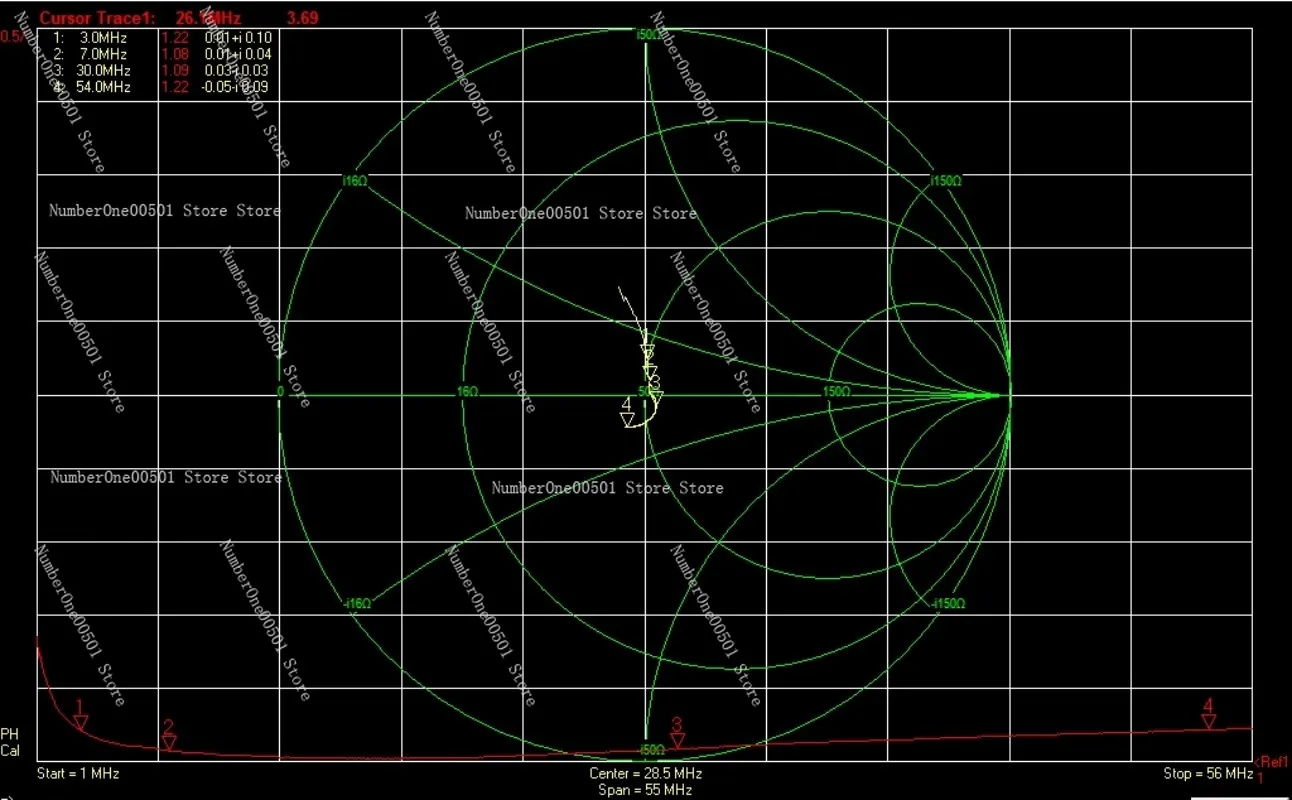
Task: Click the '150Ω' resistance axis label
Action: coord(835,392)
